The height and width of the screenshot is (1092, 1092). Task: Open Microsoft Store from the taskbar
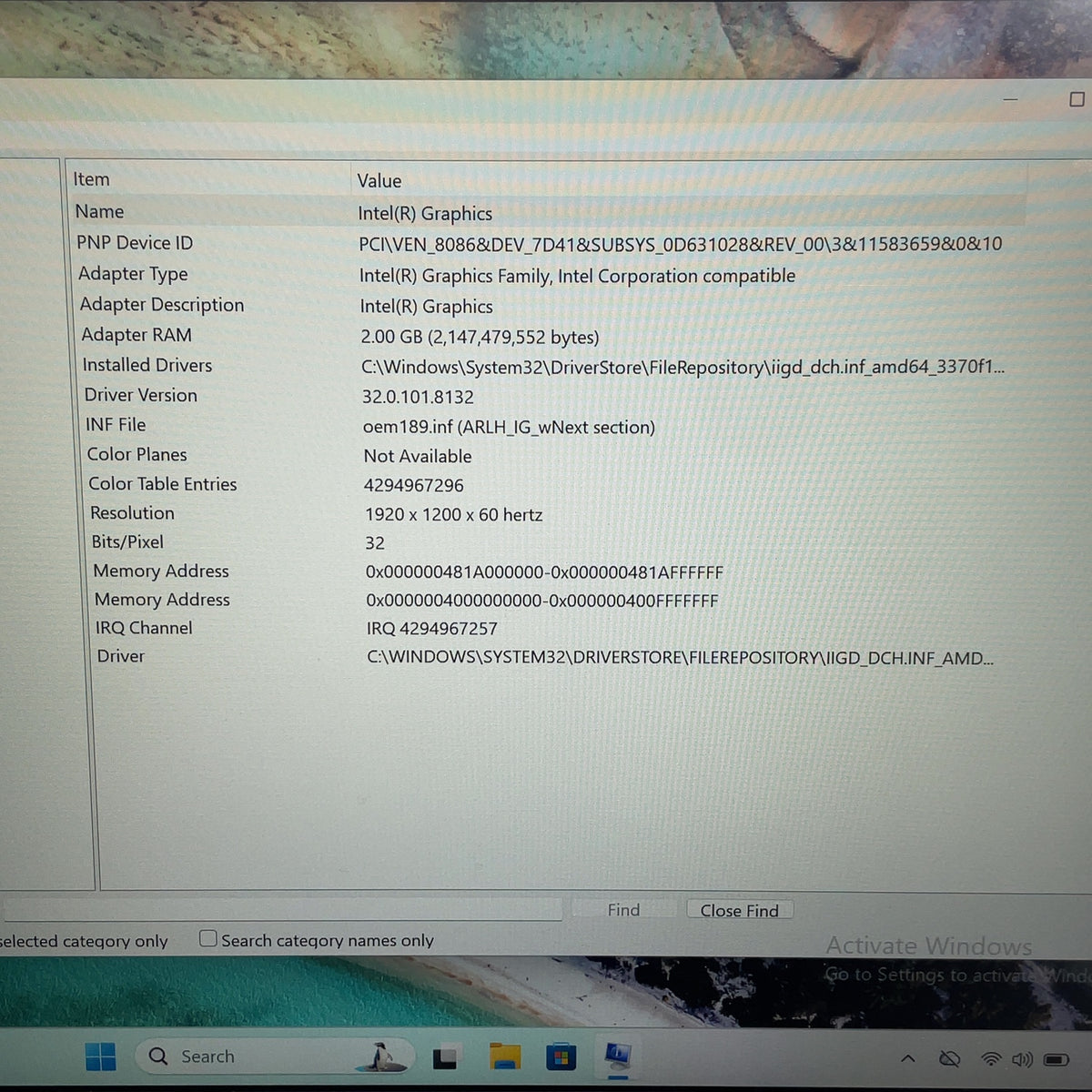(x=561, y=1057)
